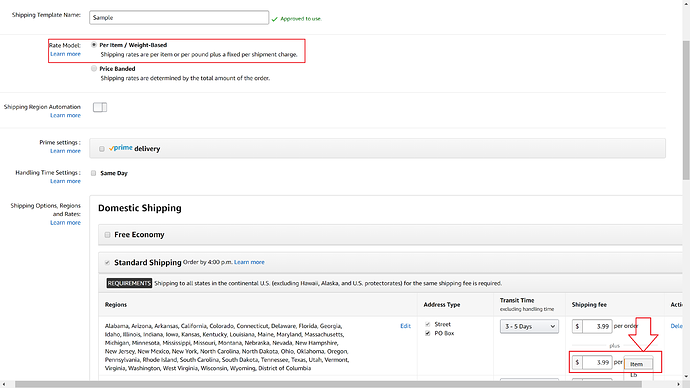
Task: Click the Shipping Template Name input field
Action: [179, 18]
